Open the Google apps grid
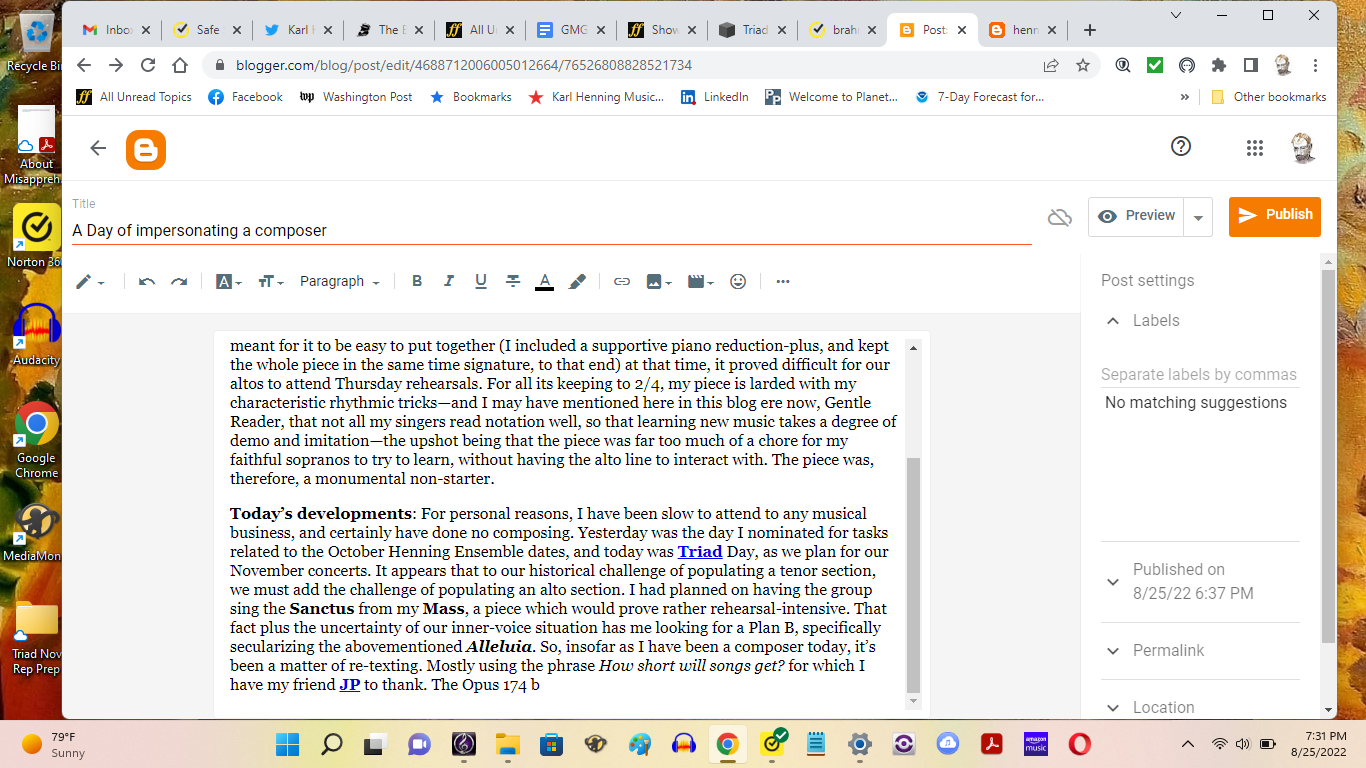Image resolution: width=1366 pixels, height=768 pixels. pos(1255,148)
